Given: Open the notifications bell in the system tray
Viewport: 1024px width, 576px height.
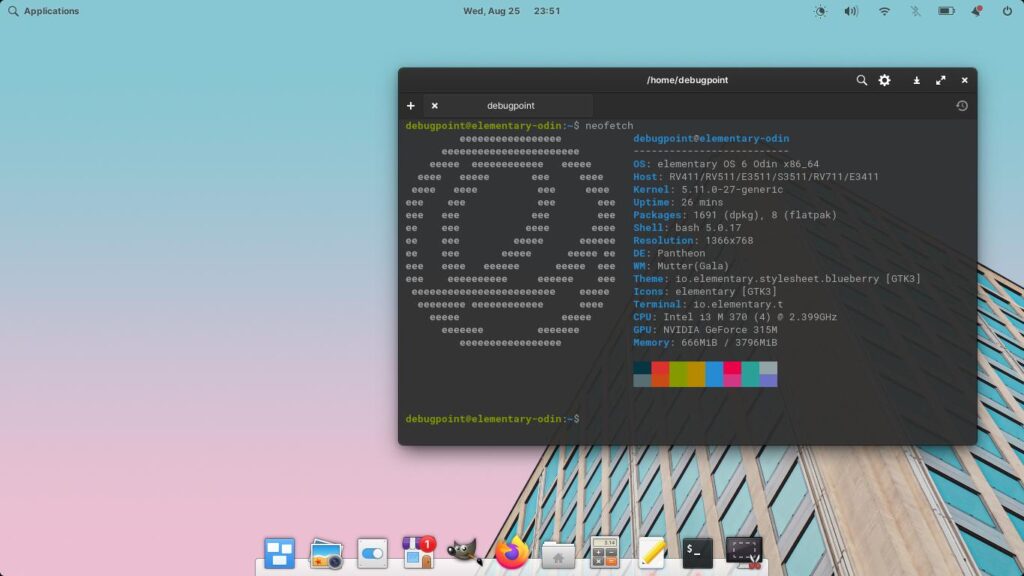Looking at the screenshot, I should click(975, 11).
